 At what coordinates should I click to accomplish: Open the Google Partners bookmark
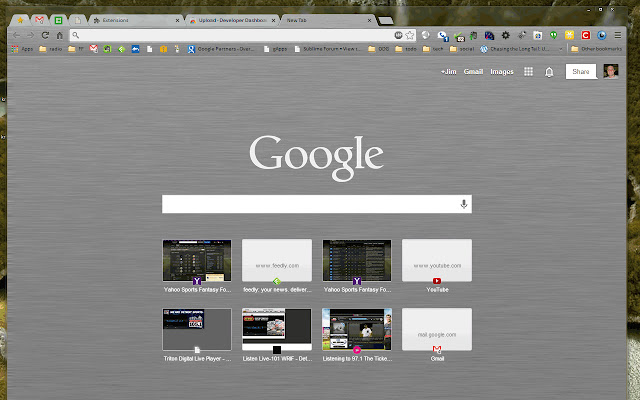220,49
